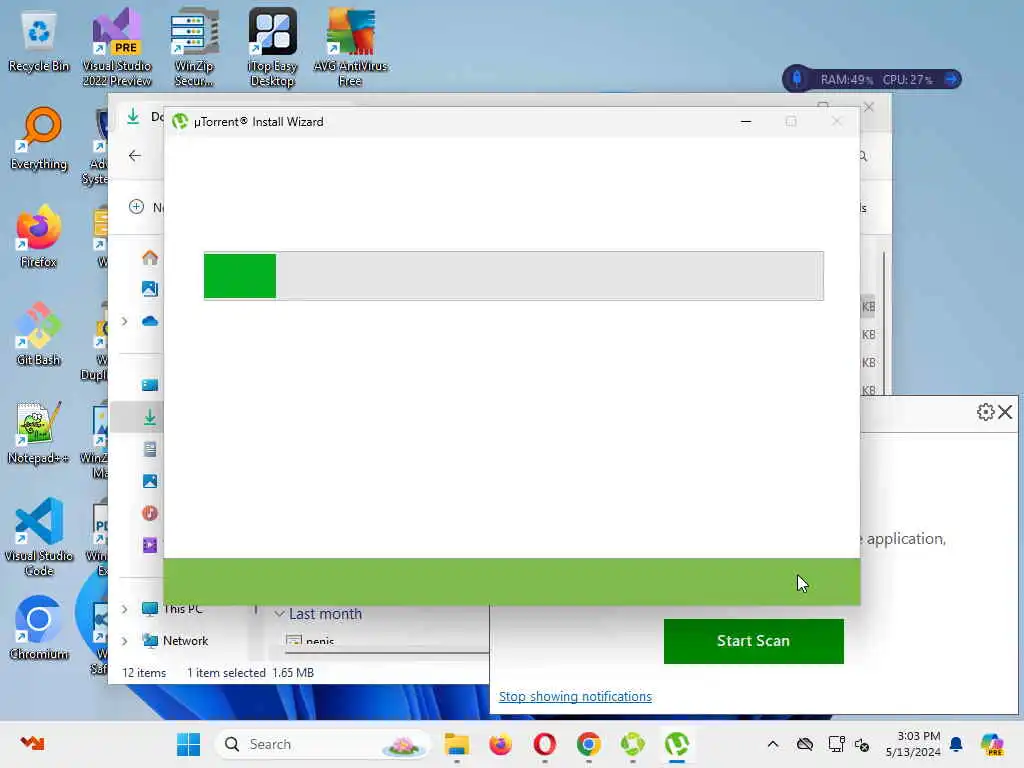Open AVG AntiVirus Free desktop shortcut
The image size is (1024, 768).
(x=351, y=47)
